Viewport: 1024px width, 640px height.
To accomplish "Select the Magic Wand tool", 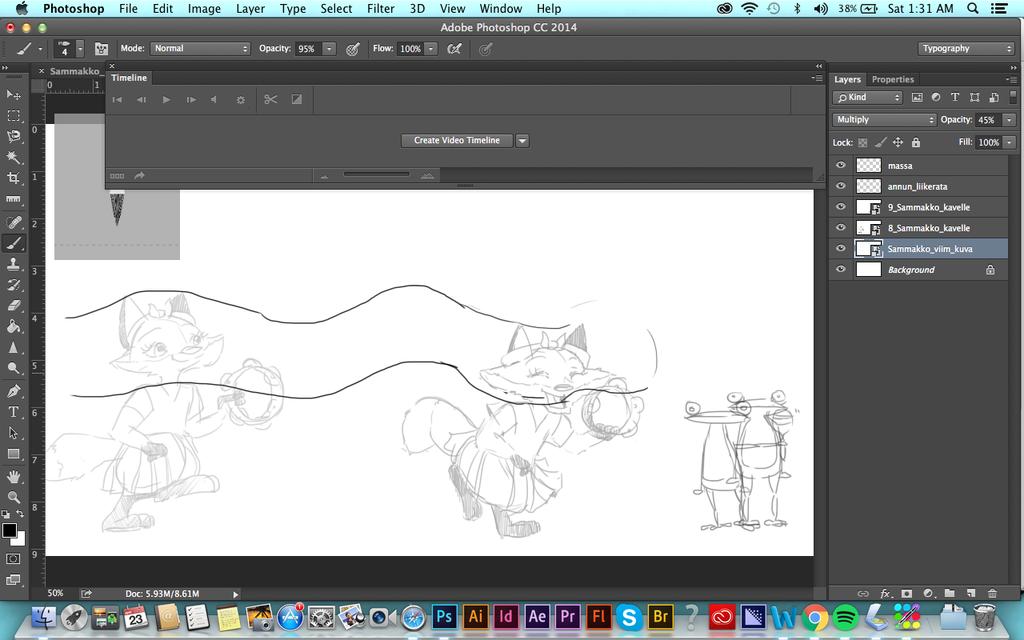I will (13, 157).
